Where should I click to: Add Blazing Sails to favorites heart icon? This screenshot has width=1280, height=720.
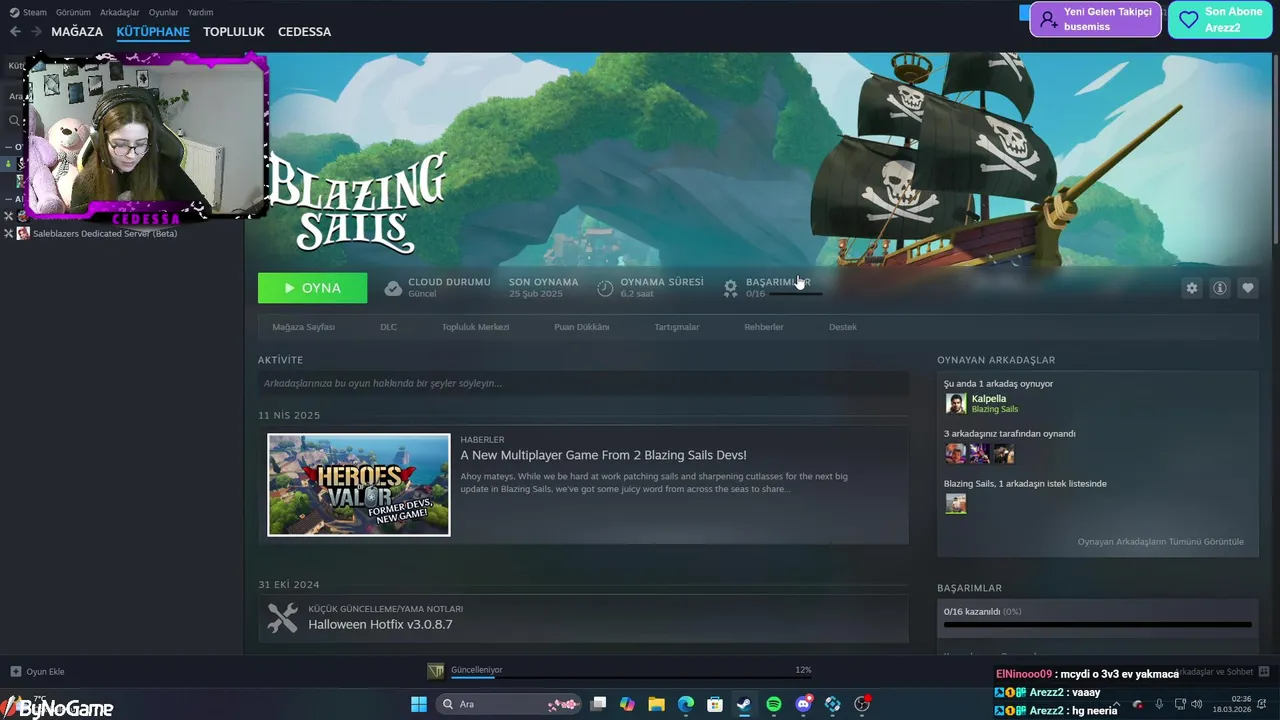pos(1247,288)
